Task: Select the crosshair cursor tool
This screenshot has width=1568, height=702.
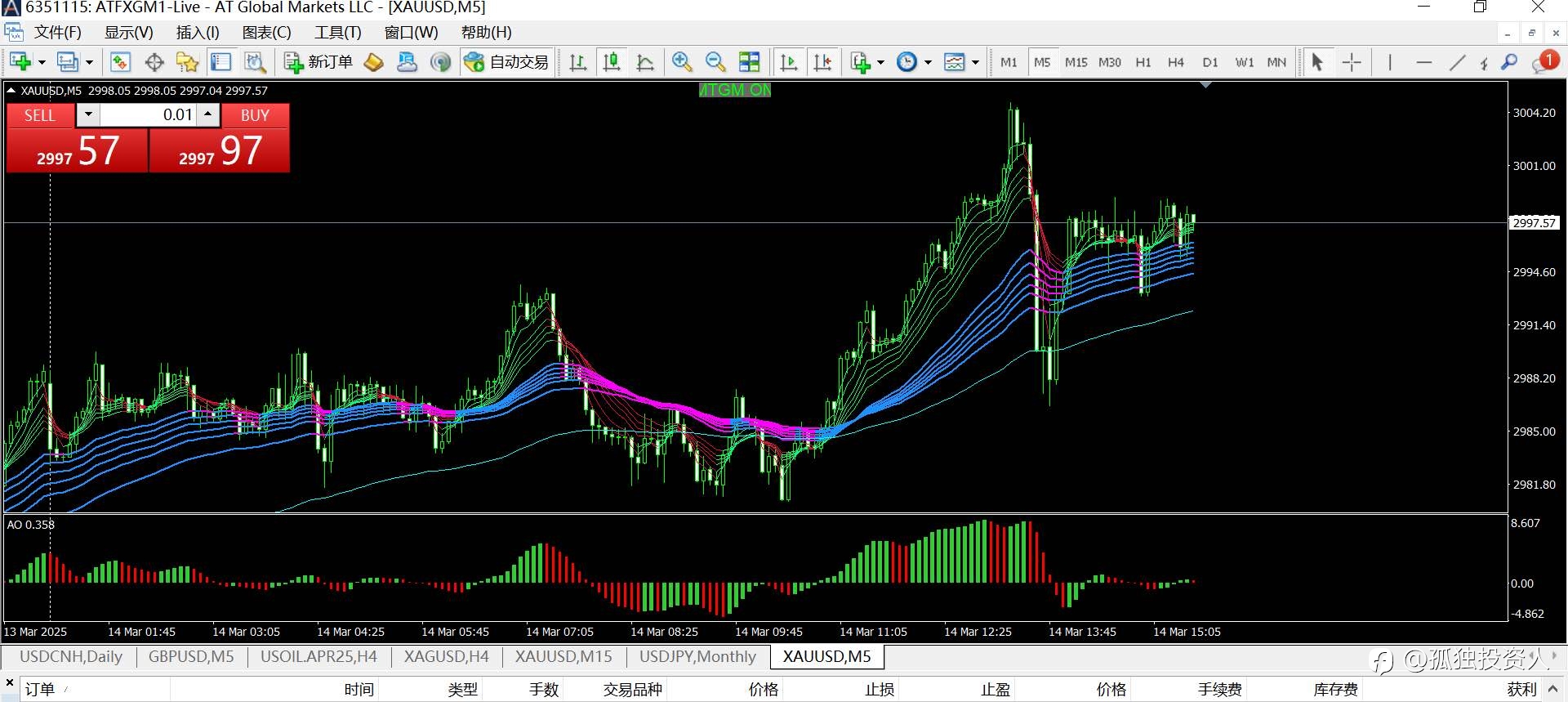Action: (1352, 62)
